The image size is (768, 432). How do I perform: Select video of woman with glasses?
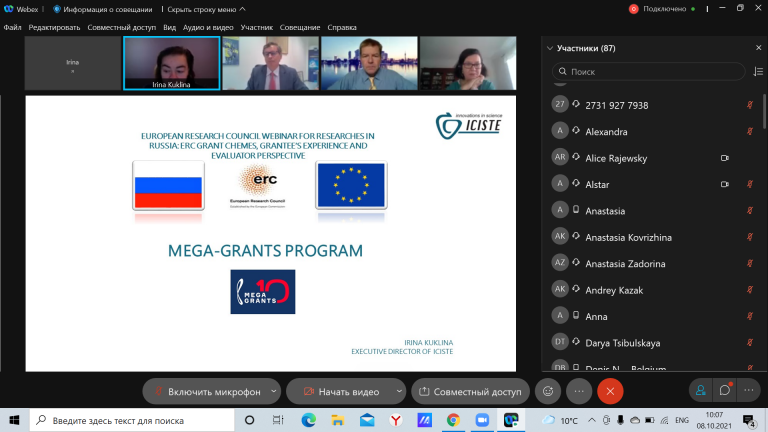tap(468, 63)
